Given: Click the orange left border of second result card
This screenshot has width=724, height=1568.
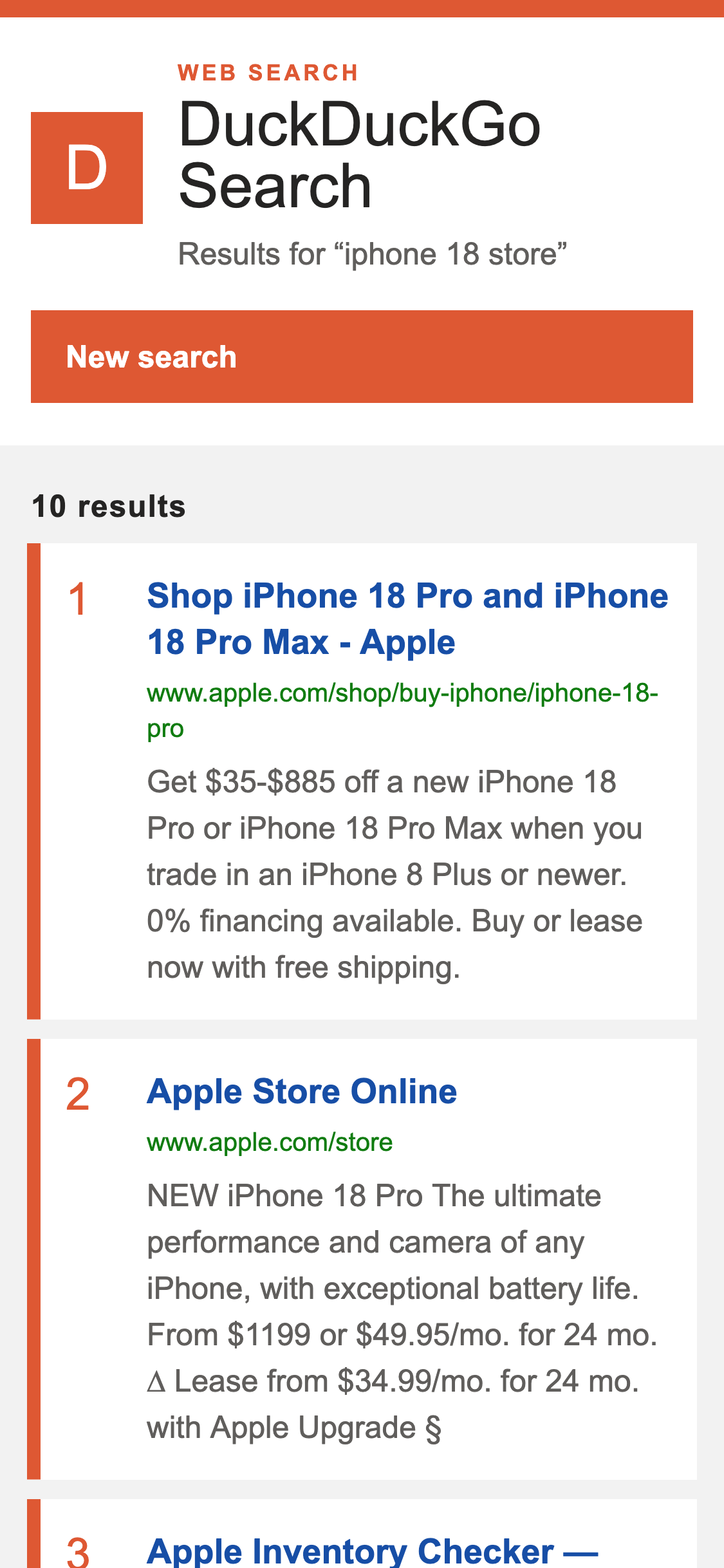Looking at the screenshot, I should 33,1259.
